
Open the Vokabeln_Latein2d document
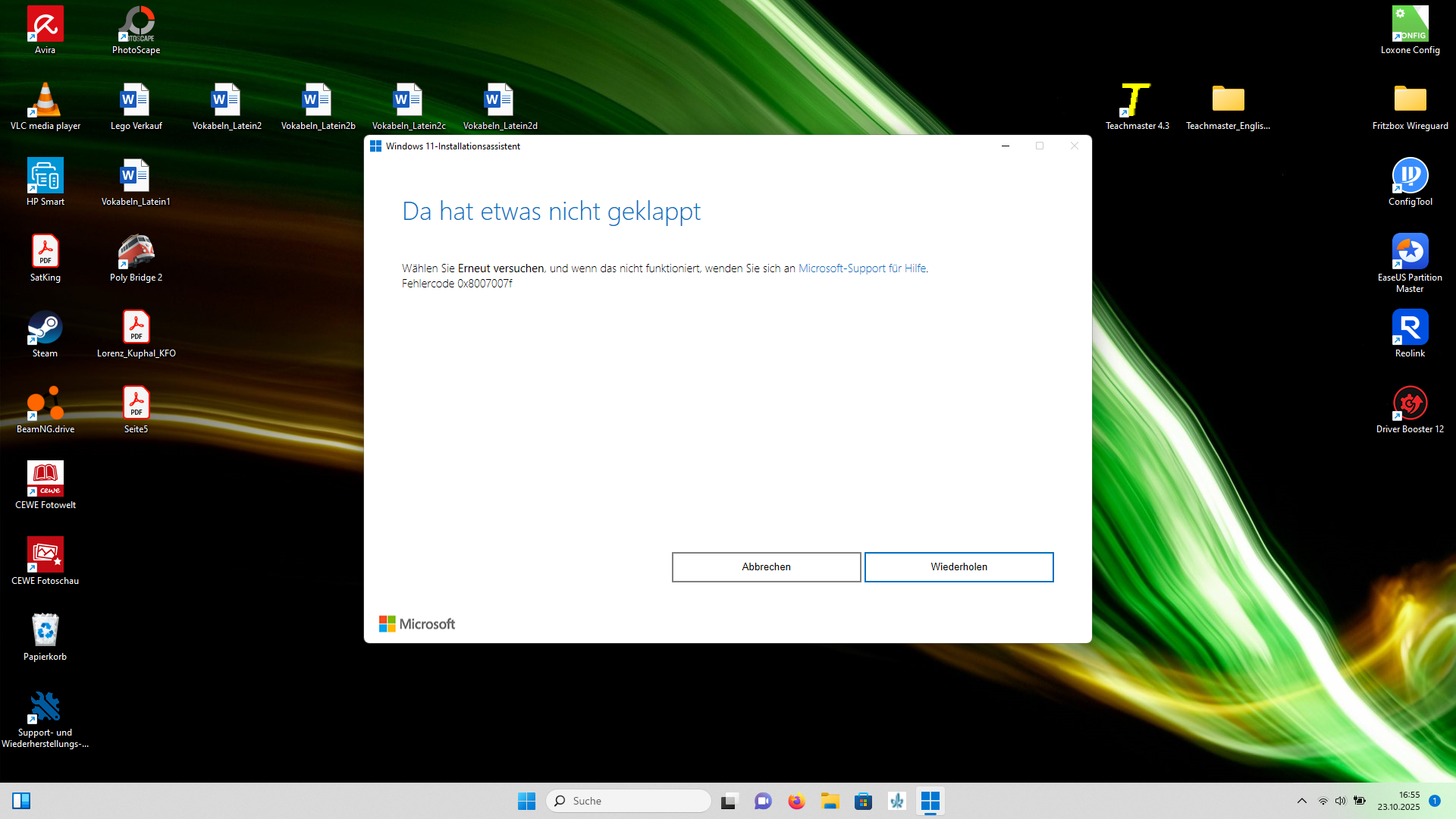(x=500, y=106)
